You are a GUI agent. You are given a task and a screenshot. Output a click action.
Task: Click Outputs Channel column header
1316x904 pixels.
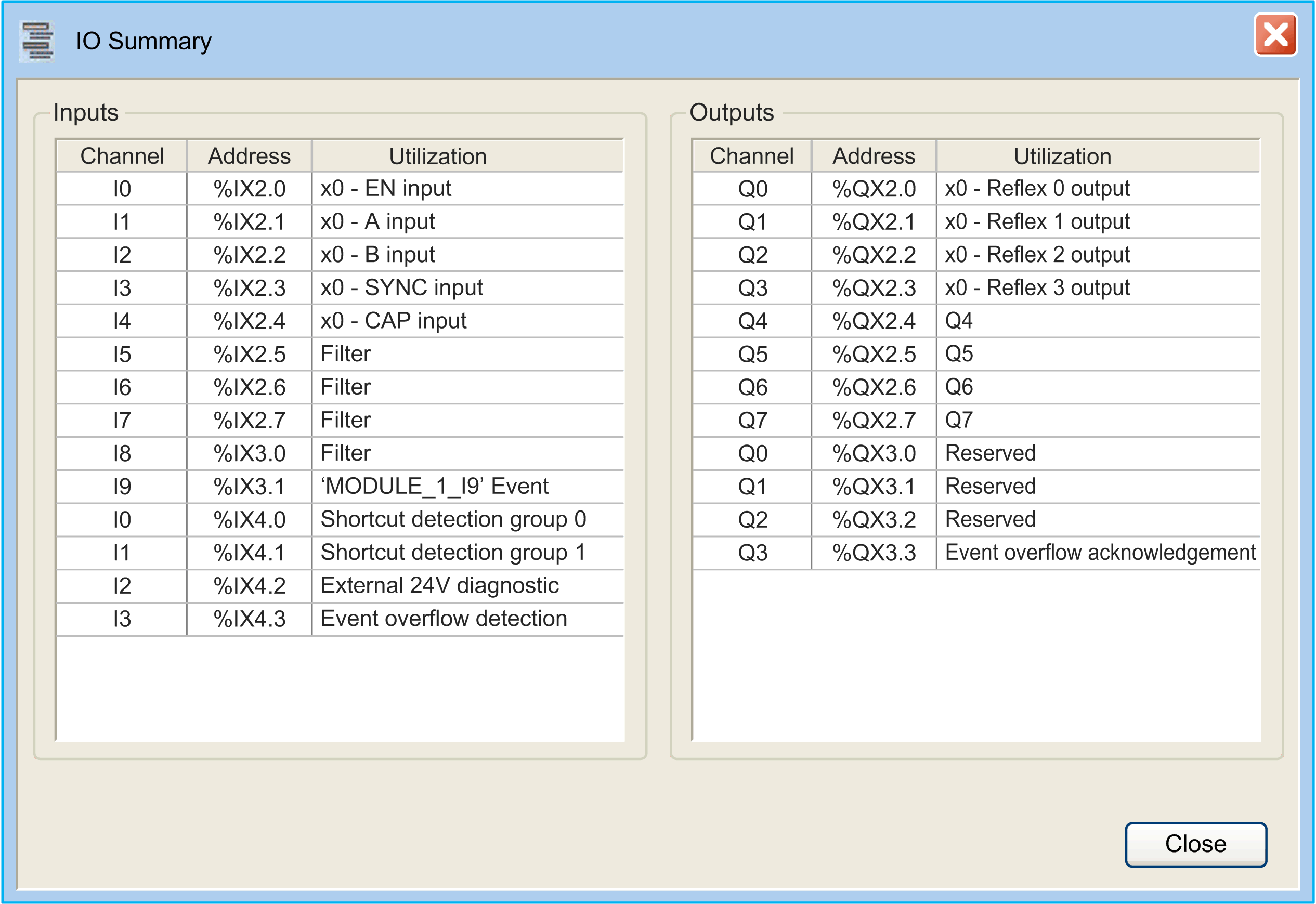[751, 156]
